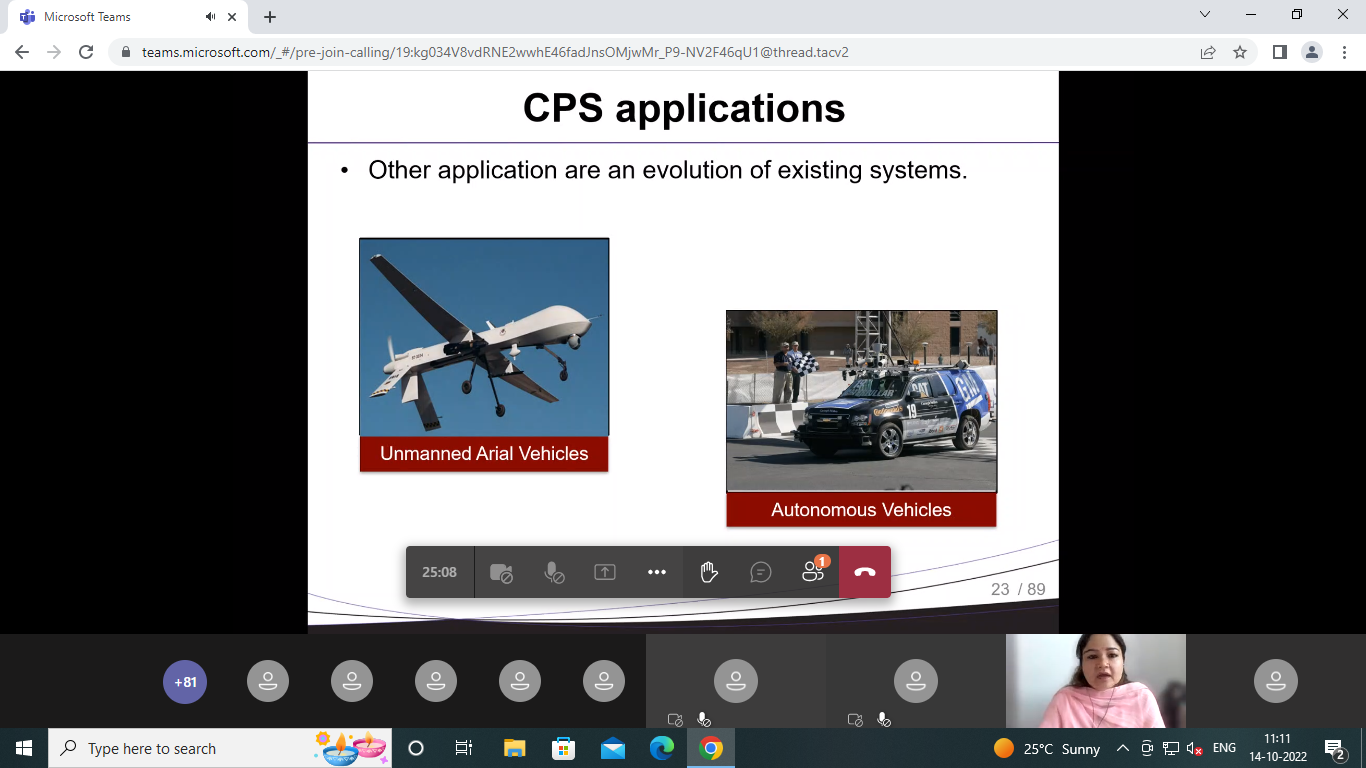Open the Chrome three-dot menu
Image resolution: width=1366 pixels, height=768 pixels.
[1345, 52]
